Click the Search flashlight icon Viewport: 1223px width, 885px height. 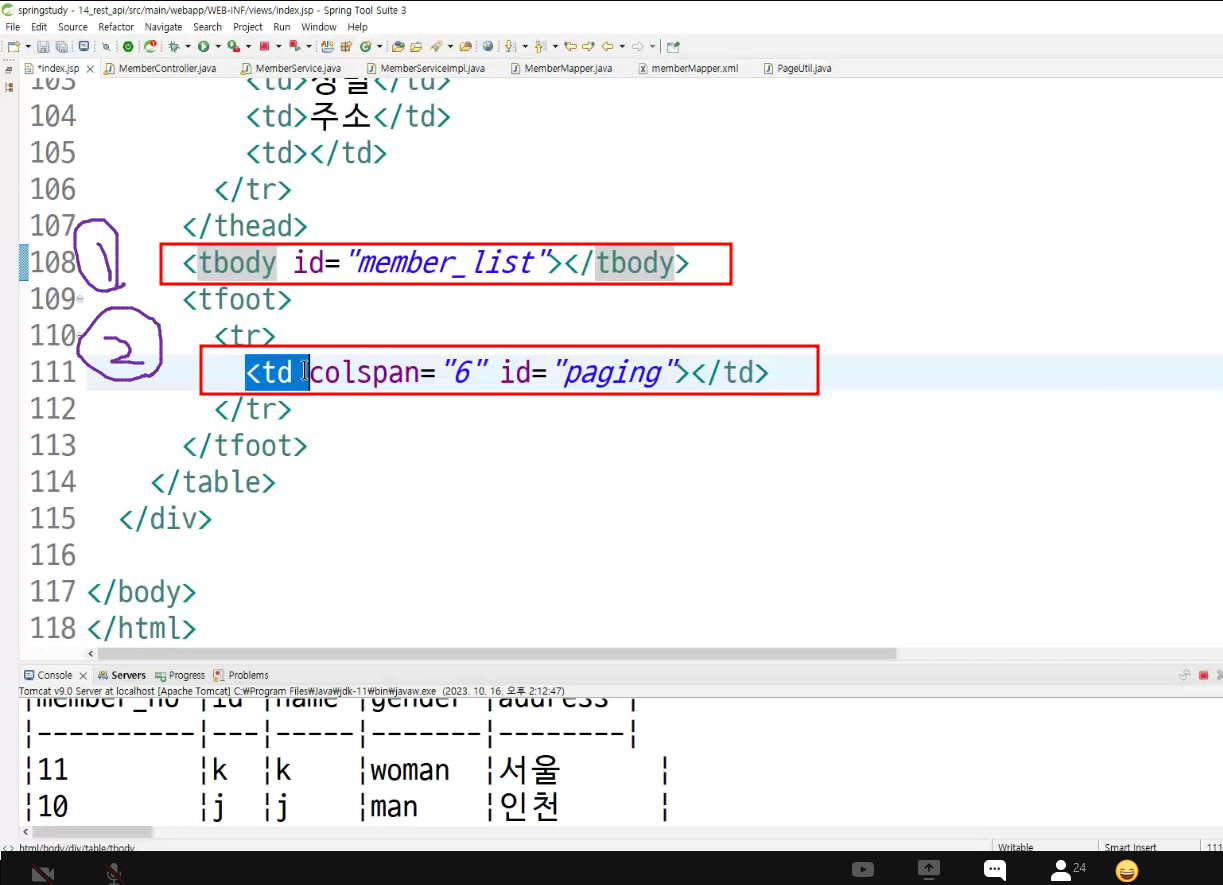435,46
